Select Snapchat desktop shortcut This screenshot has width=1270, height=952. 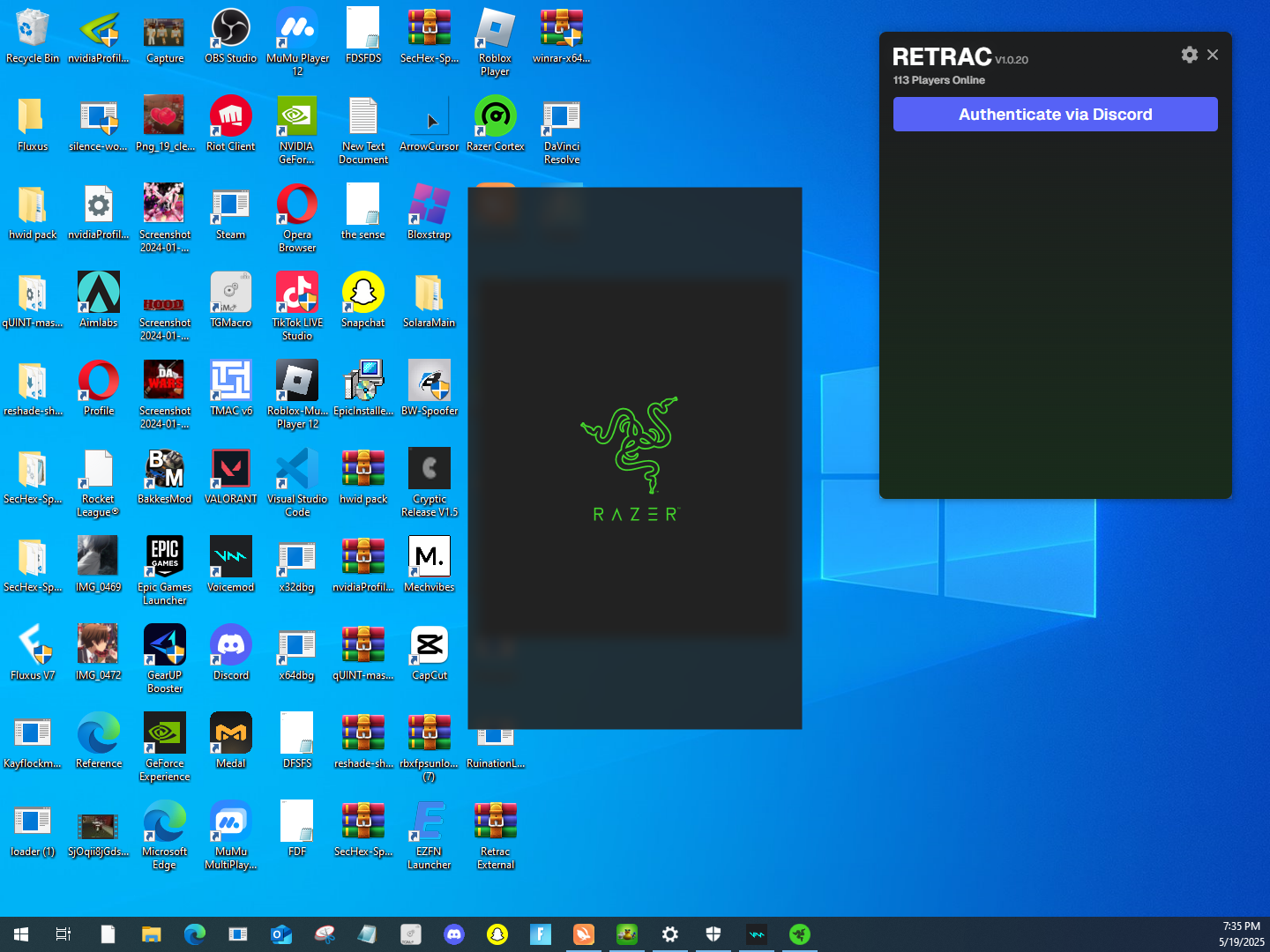point(363,301)
